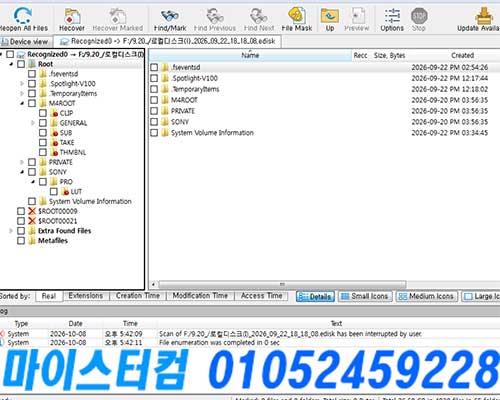Check the GENERAL folder checkbox in tree

point(43,123)
